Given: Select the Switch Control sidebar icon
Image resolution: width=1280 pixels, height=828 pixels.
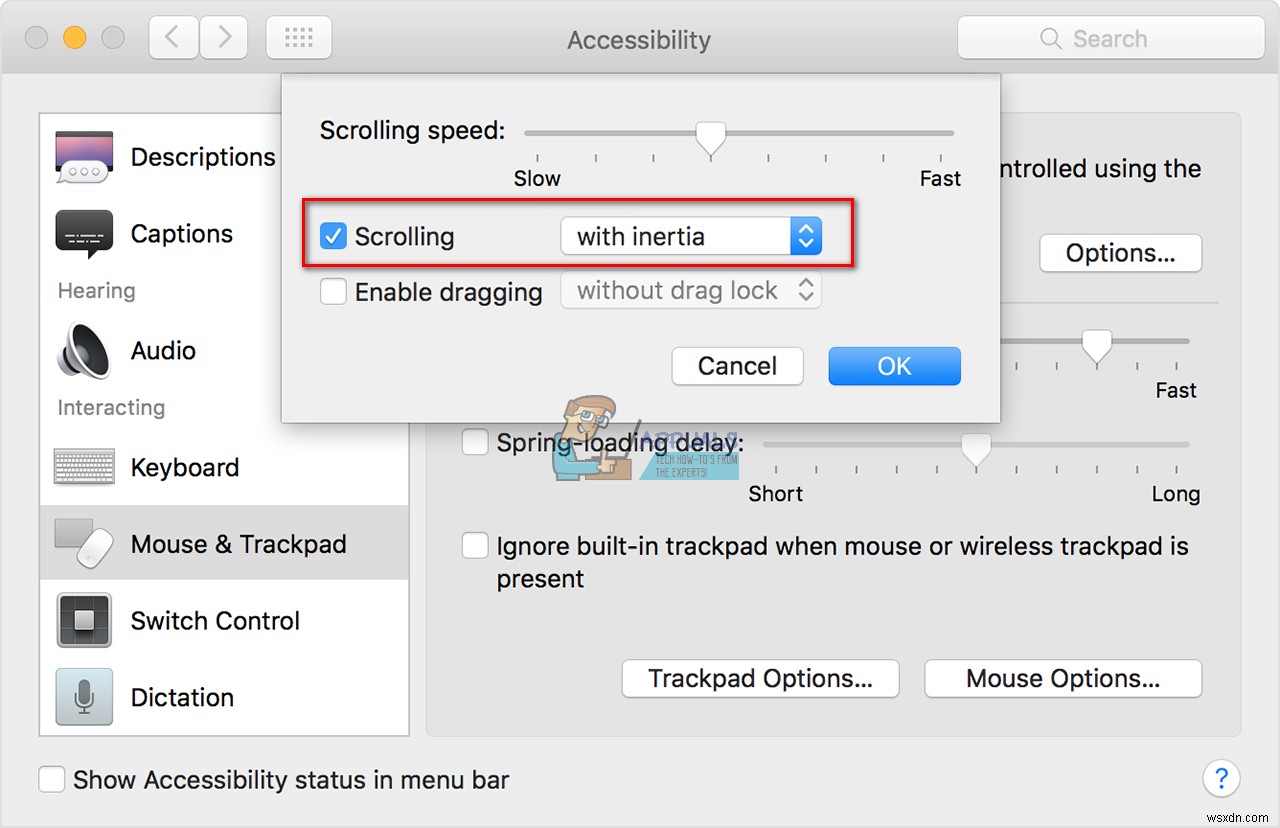Looking at the screenshot, I should 84,620.
